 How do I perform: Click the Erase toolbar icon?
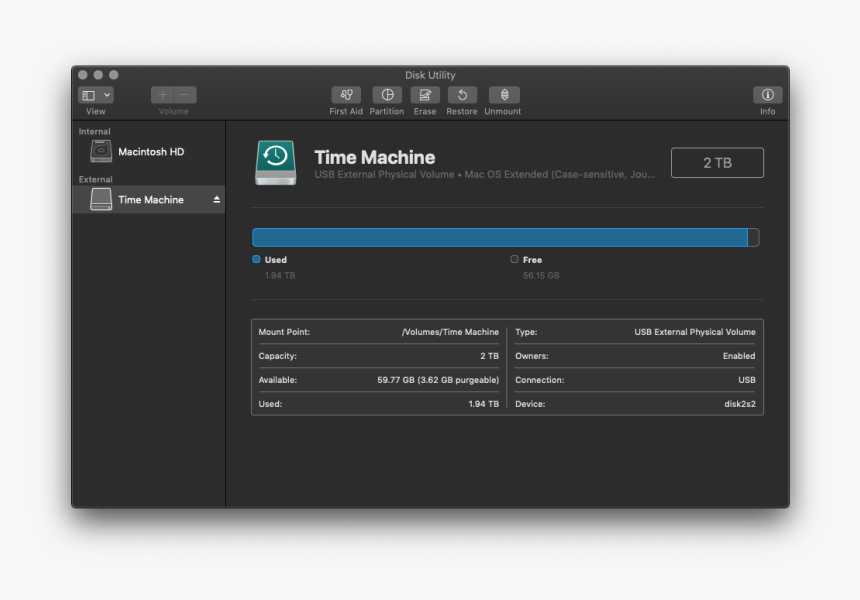click(x=425, y=95)
